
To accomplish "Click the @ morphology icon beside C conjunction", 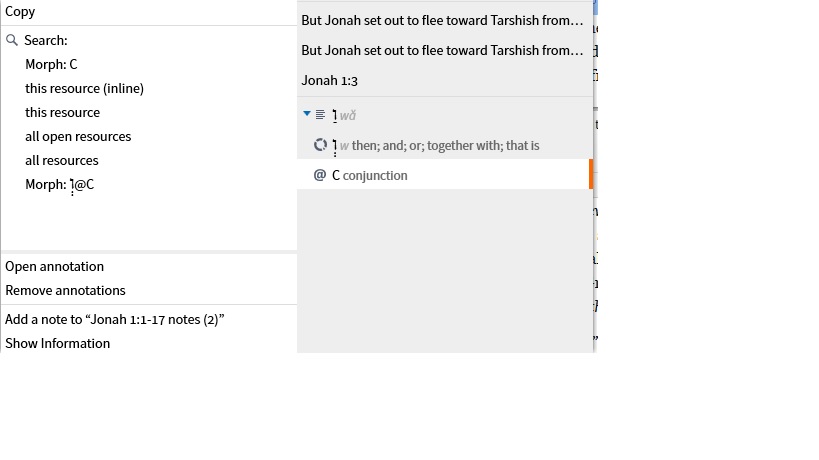I will [x=320, y=175].
